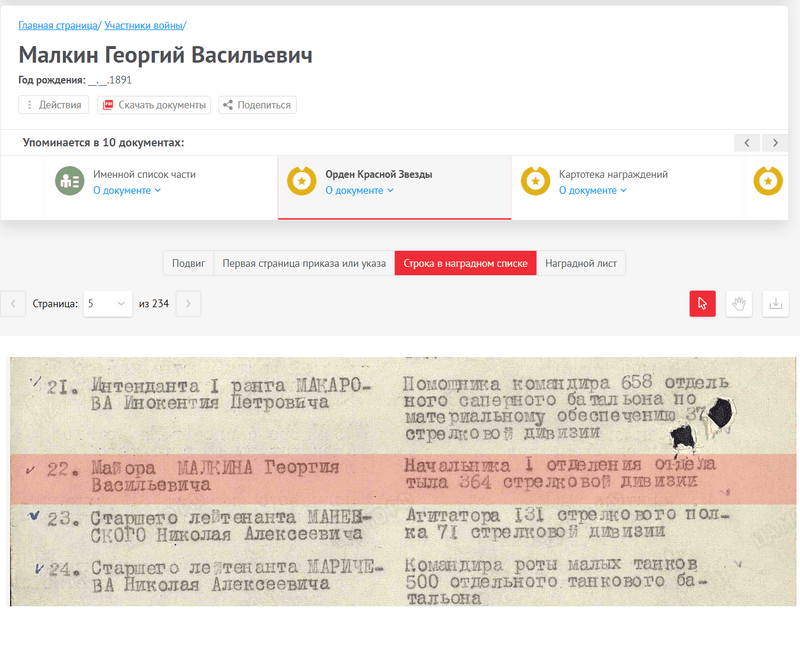
Task: Expand О документе under Картотека награждений
Action: [x=593, y=190]
